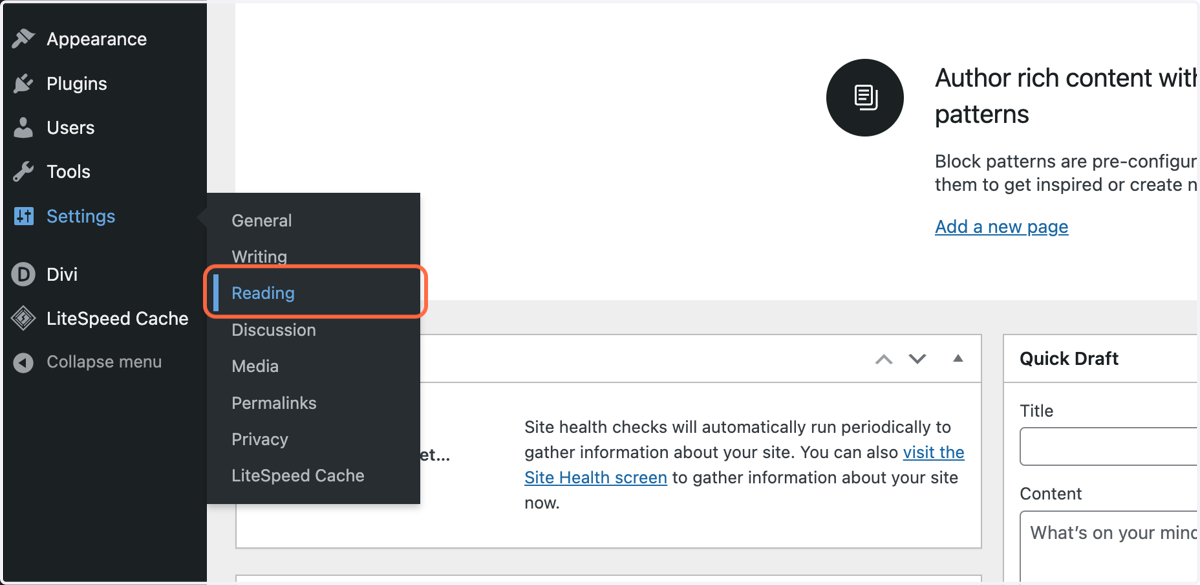1200x585 pixels.
Task: Collapse the Site Health panel toggle
Action: coord(958,359)
